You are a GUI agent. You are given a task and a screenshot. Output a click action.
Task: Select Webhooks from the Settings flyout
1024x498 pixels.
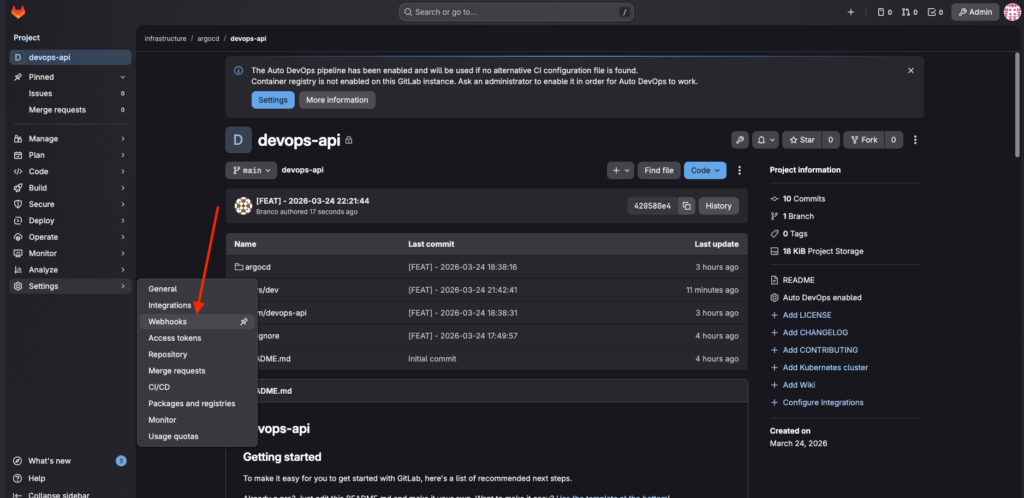click(x=168, y=322)
